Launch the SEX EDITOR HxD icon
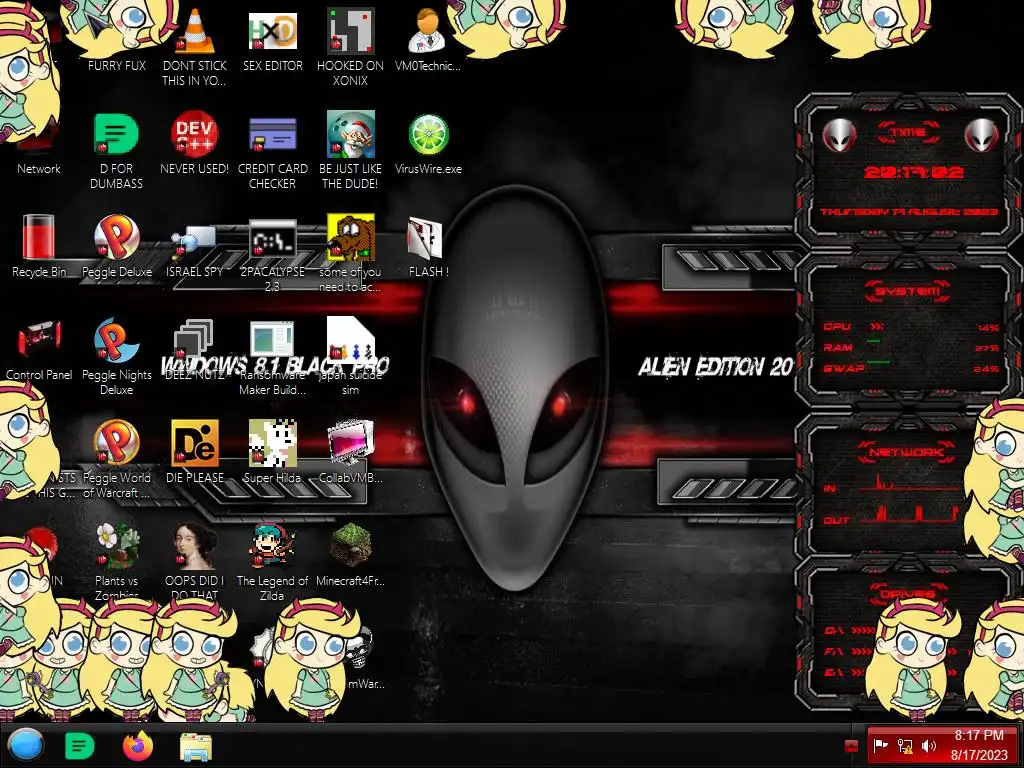This screenshot has height=768, width=1024. (x=272, y=33)
